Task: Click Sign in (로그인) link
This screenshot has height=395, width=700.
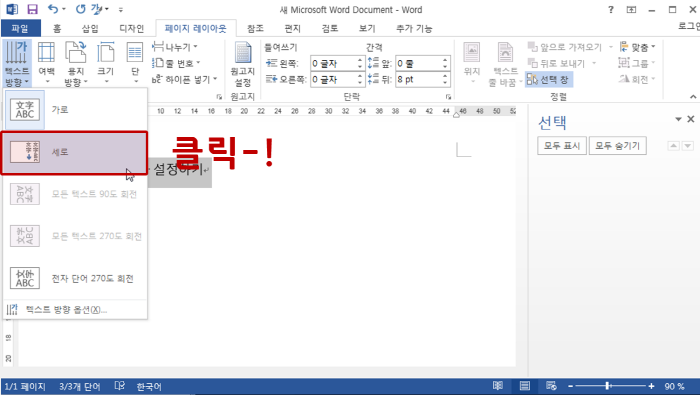Action: 689,26
